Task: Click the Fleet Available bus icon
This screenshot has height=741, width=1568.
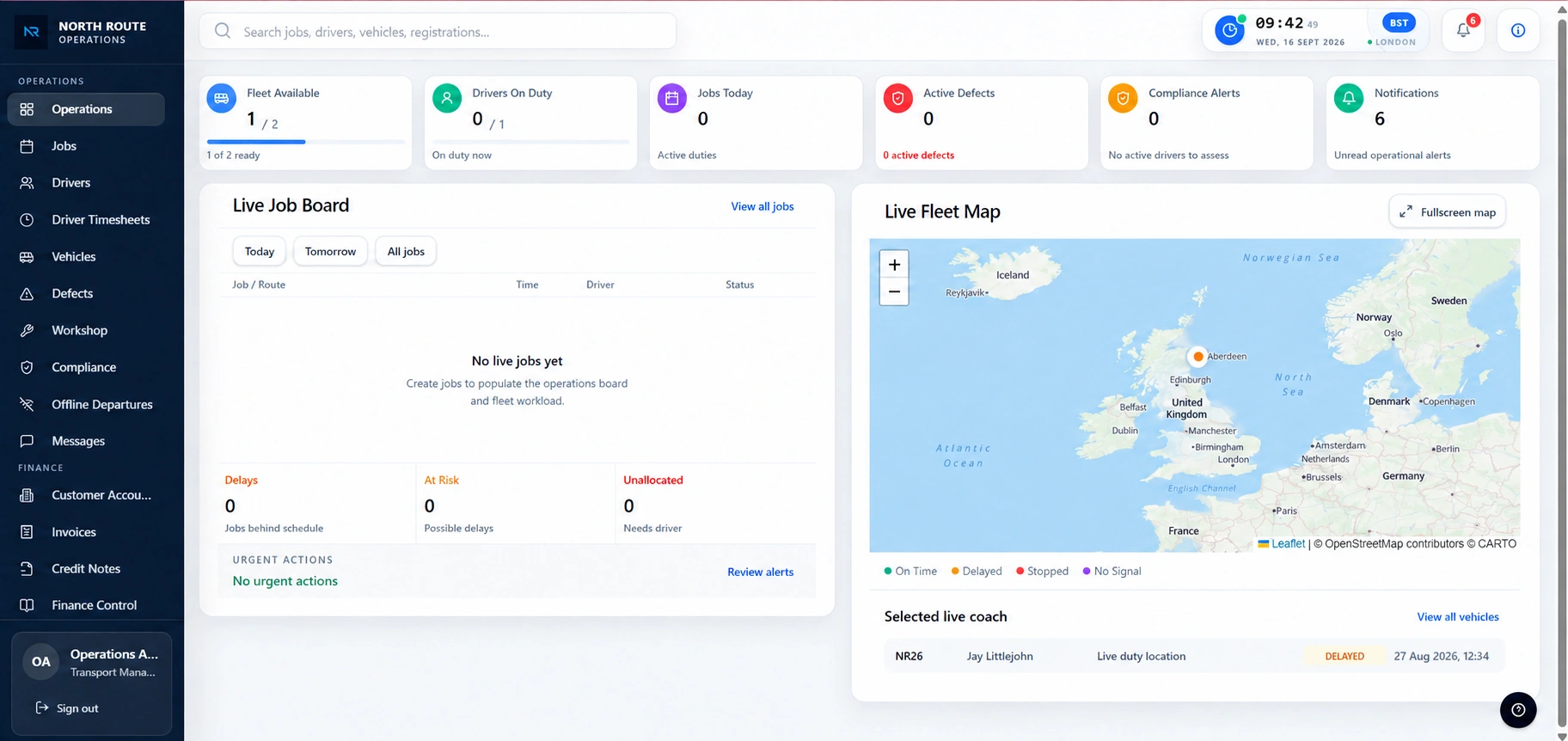Action: click(x=222, y=99)
